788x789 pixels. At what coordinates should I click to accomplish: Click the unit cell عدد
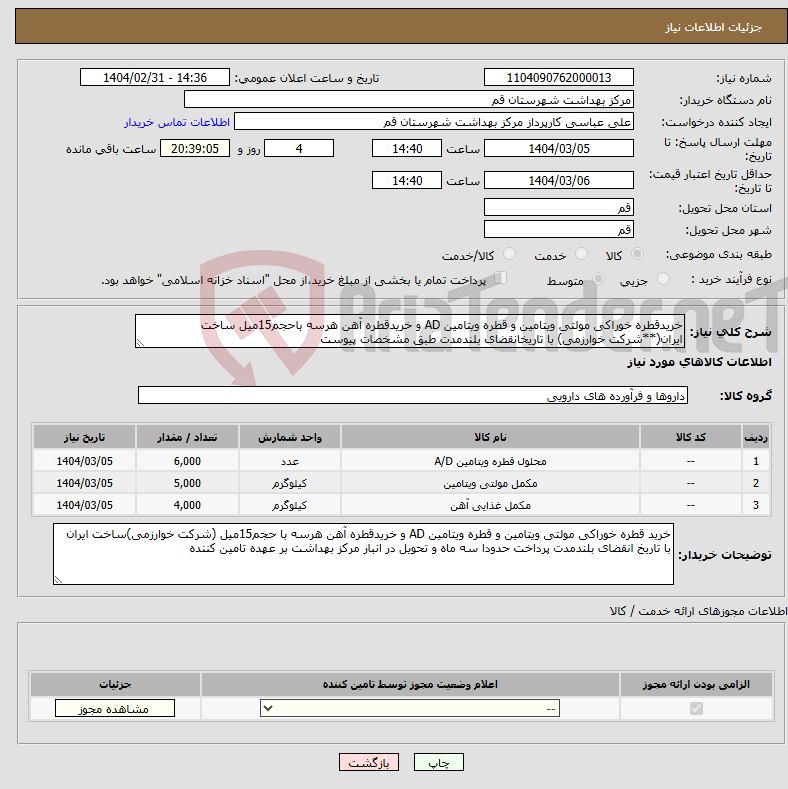(x=290, y=461)
